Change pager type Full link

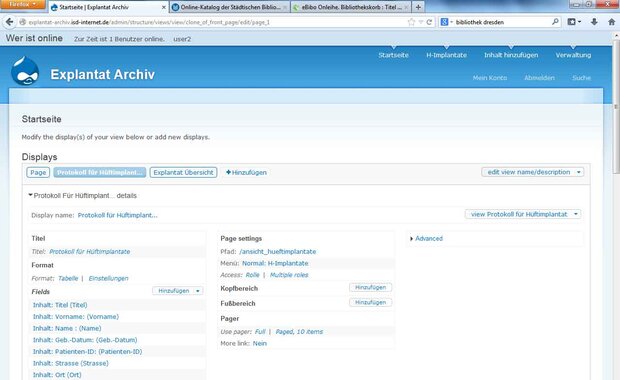260,332
